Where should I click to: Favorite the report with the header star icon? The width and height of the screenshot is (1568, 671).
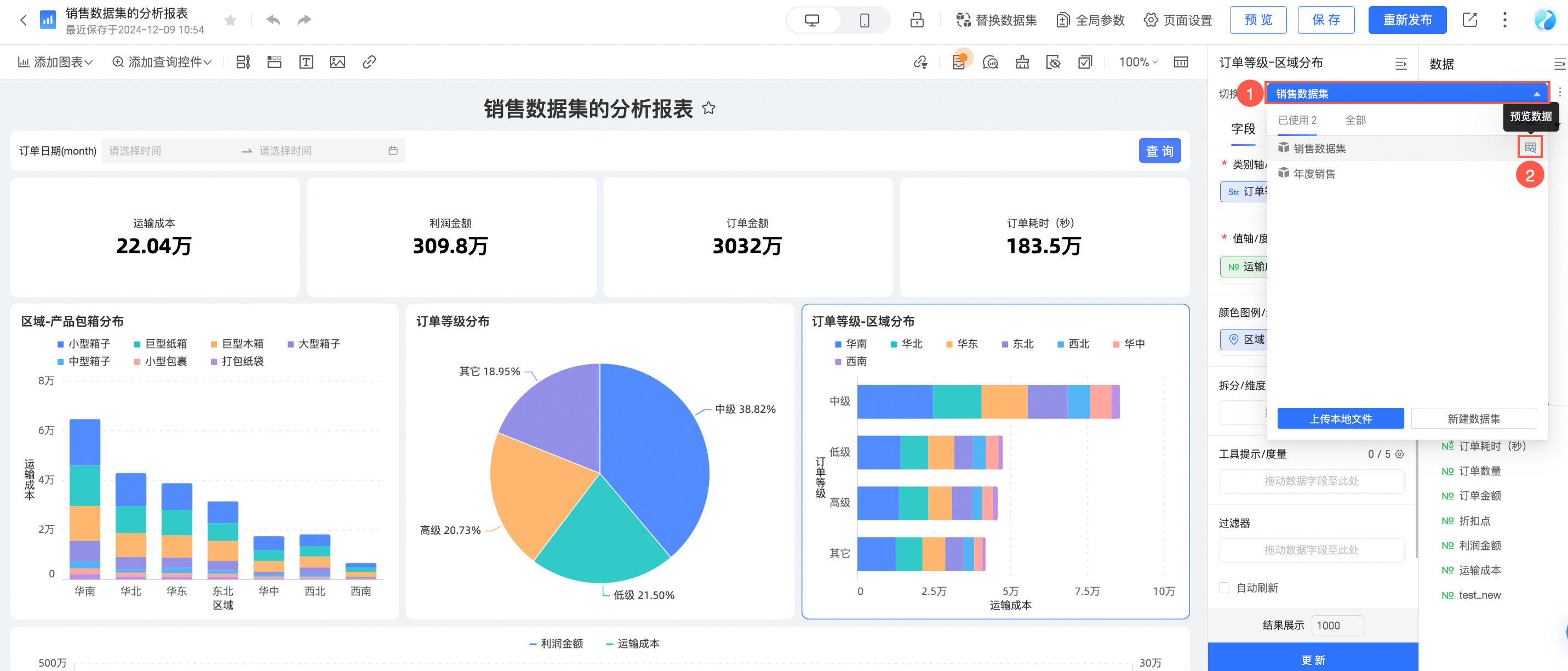(230, 20)
